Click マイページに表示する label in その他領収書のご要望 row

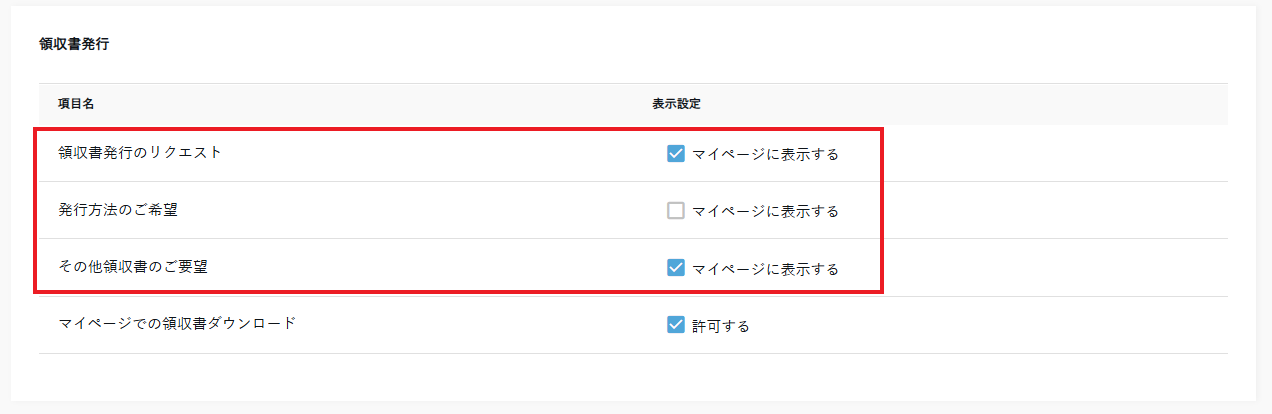(765, 269)
